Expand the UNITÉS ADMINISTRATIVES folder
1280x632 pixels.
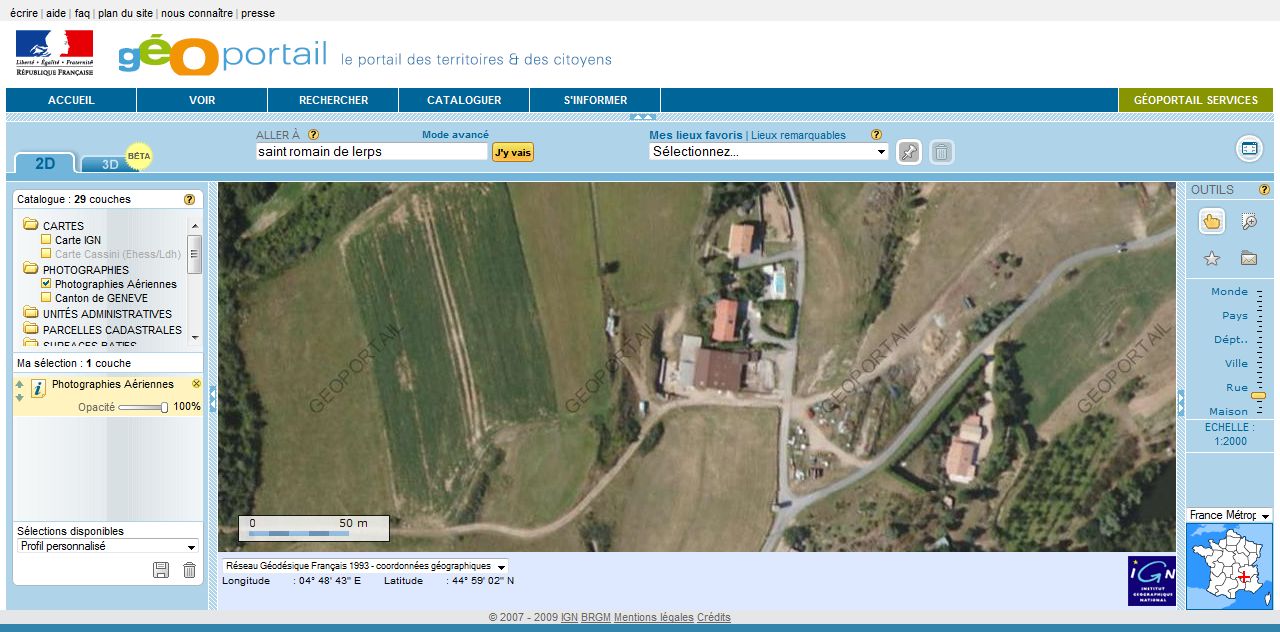(x=30, y=314)
